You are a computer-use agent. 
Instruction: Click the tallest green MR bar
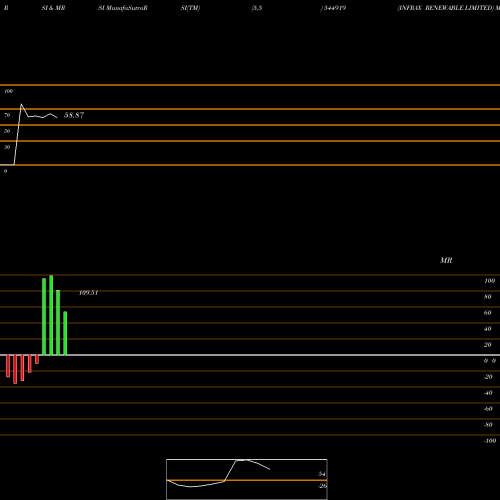(x=51, y=315)
